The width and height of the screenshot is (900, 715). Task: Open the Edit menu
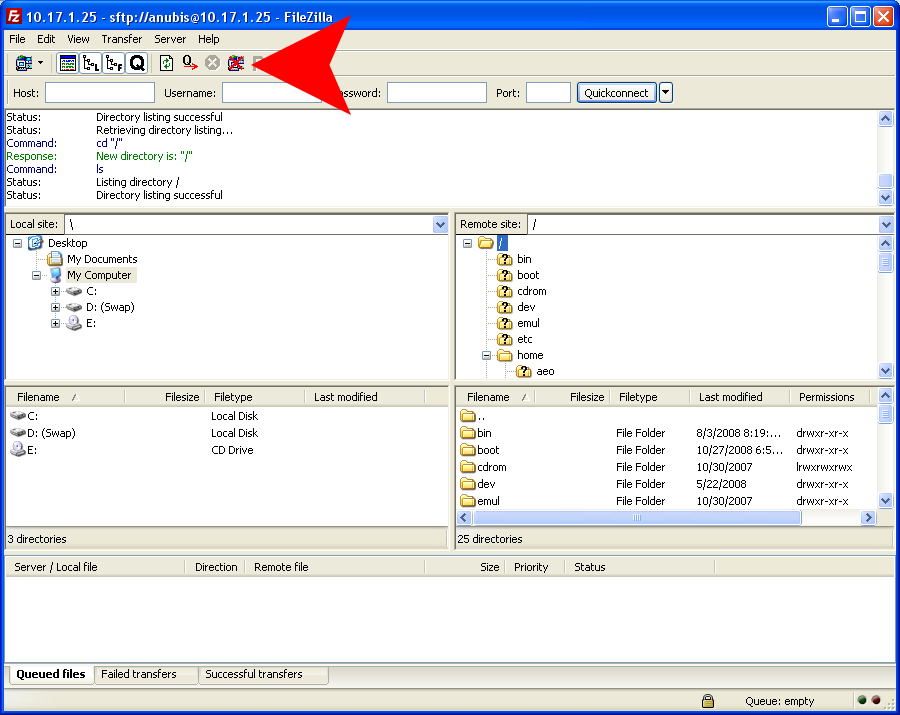pyautogui.click(x=46, y=39)
